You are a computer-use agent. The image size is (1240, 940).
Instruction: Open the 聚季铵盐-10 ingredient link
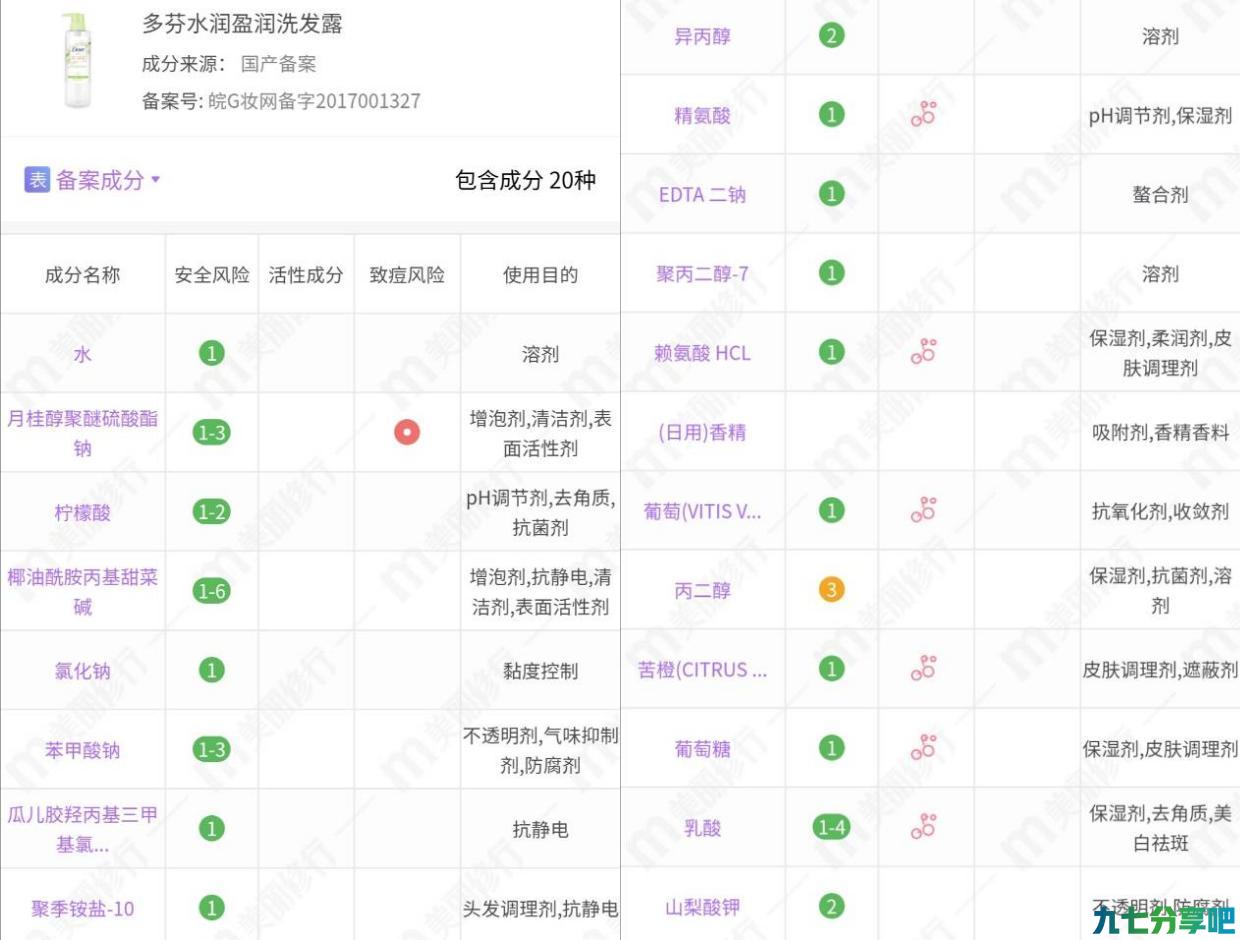pyautogui.click(x=82, y=908)
